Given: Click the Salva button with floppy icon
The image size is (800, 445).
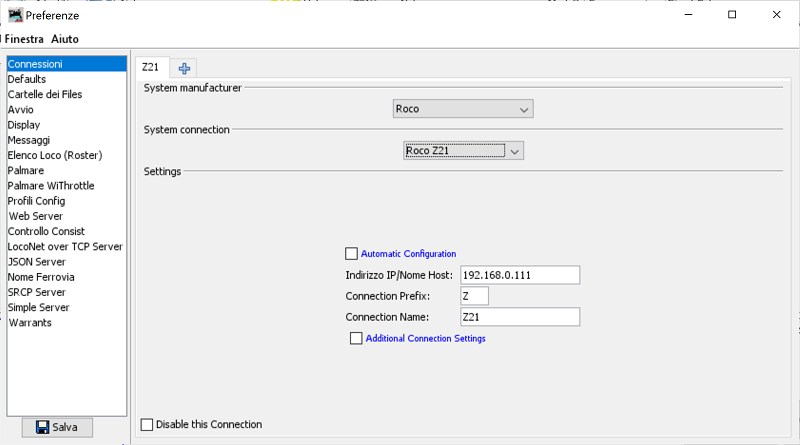Looking at the screenshot, I should [x=56, y=427].
